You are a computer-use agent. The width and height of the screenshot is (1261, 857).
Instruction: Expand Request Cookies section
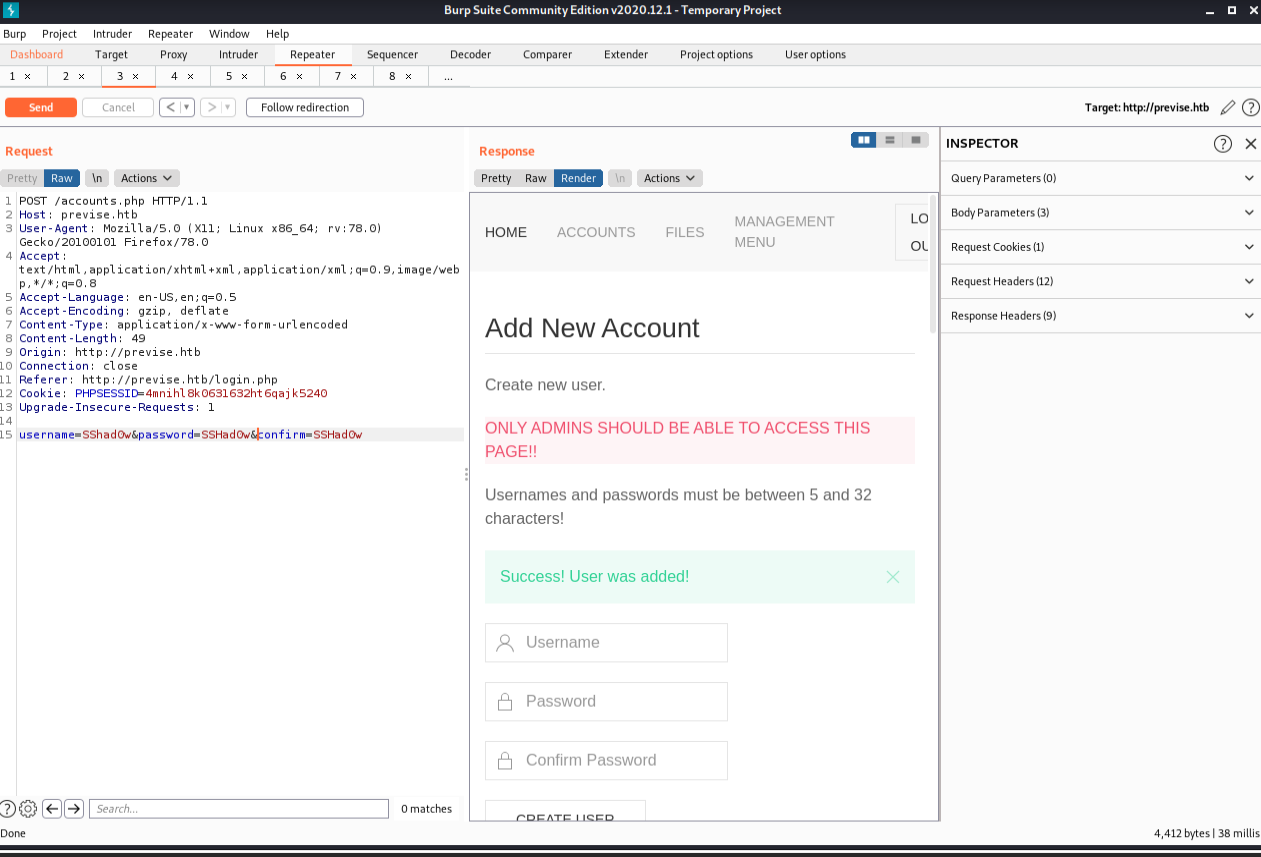(1099, 247)
